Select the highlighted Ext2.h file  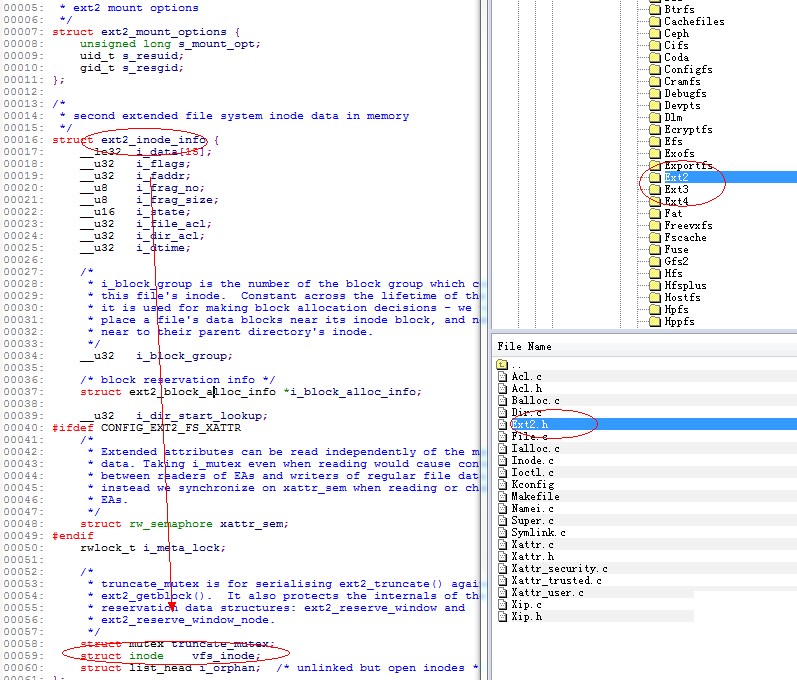529,424
